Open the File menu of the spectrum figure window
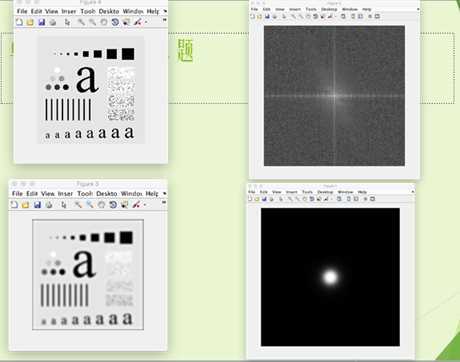This screenshot has height=362, width=460. (x=254, y=9)
